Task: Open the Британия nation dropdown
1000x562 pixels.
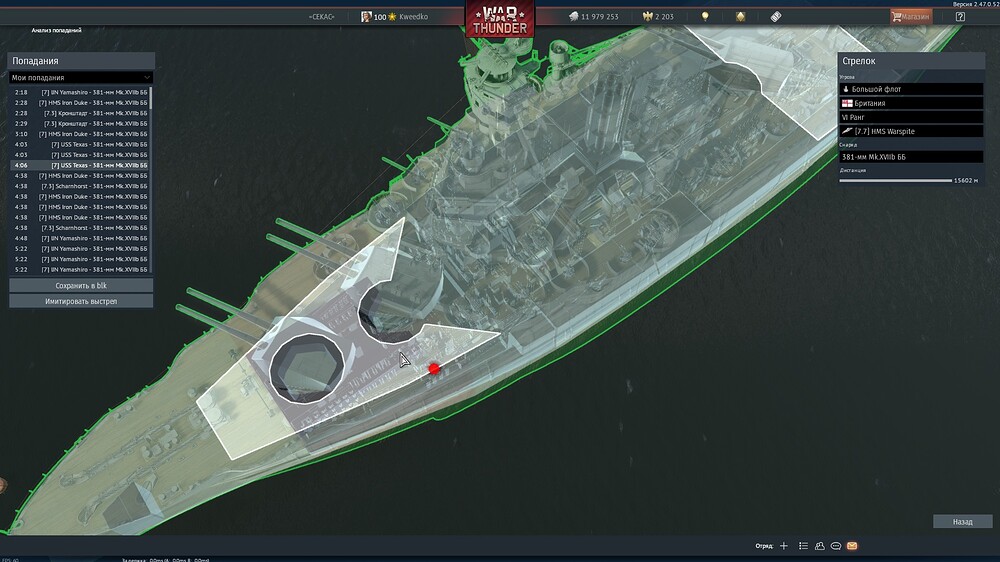Action: click(911, 103)
